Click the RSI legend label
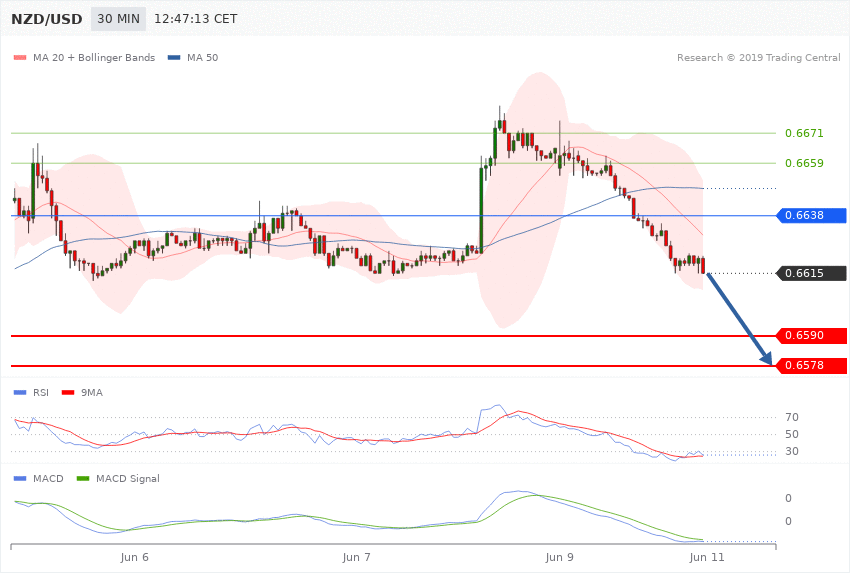 coord(41,392)
